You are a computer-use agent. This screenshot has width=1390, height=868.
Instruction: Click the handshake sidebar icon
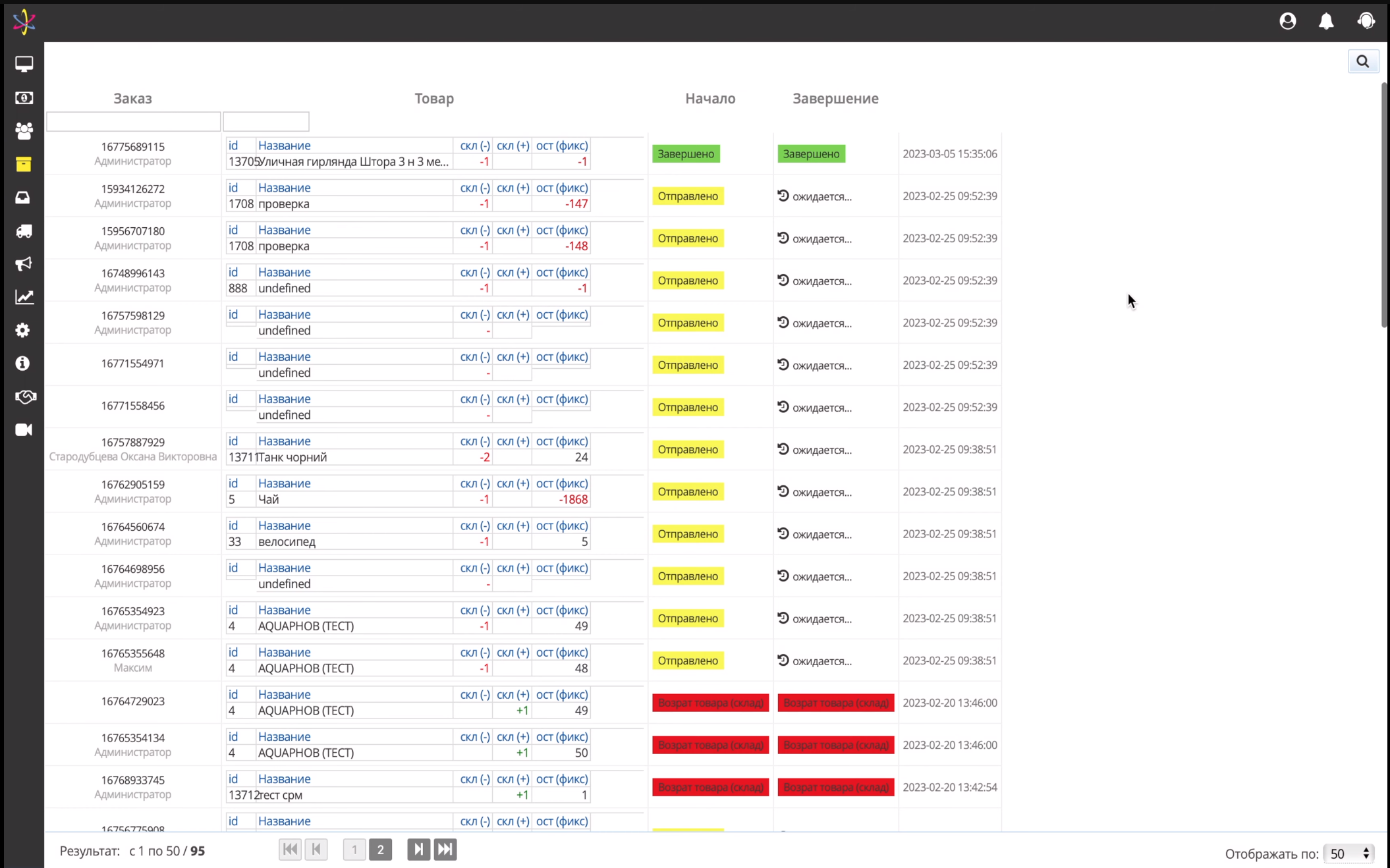(x=25, y=396)
